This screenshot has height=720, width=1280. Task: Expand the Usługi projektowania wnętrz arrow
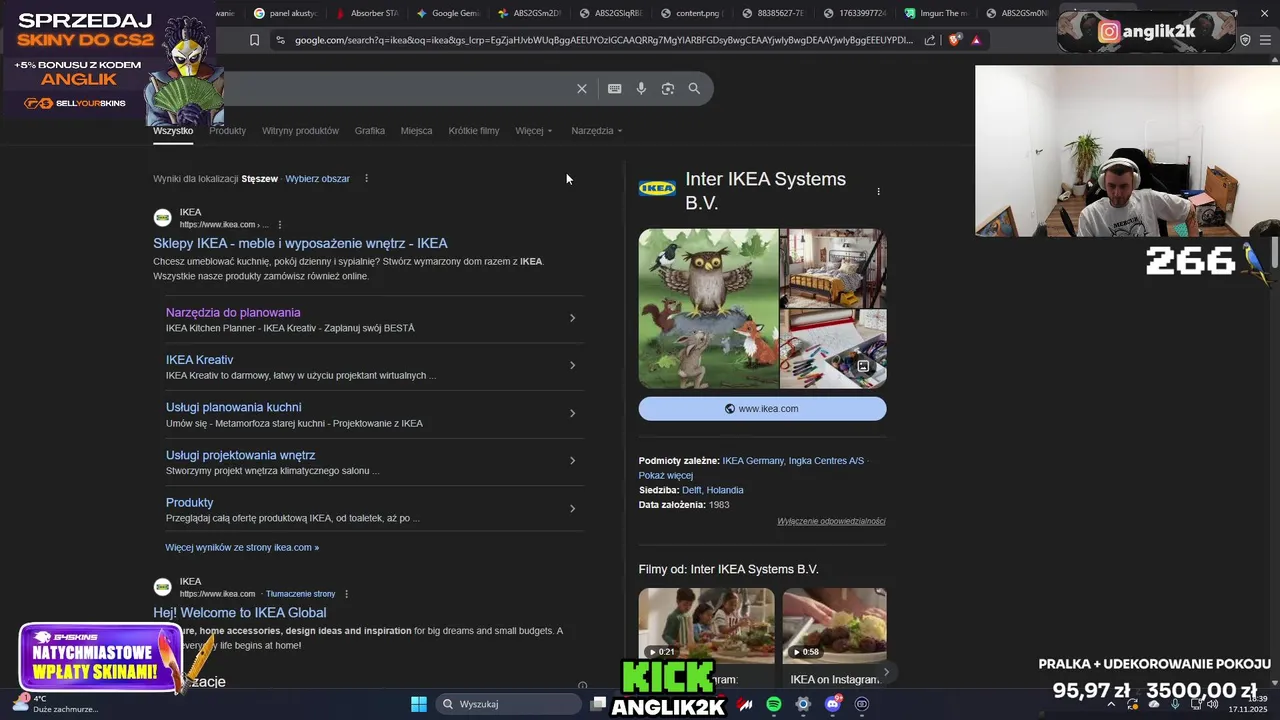(572, 461)
